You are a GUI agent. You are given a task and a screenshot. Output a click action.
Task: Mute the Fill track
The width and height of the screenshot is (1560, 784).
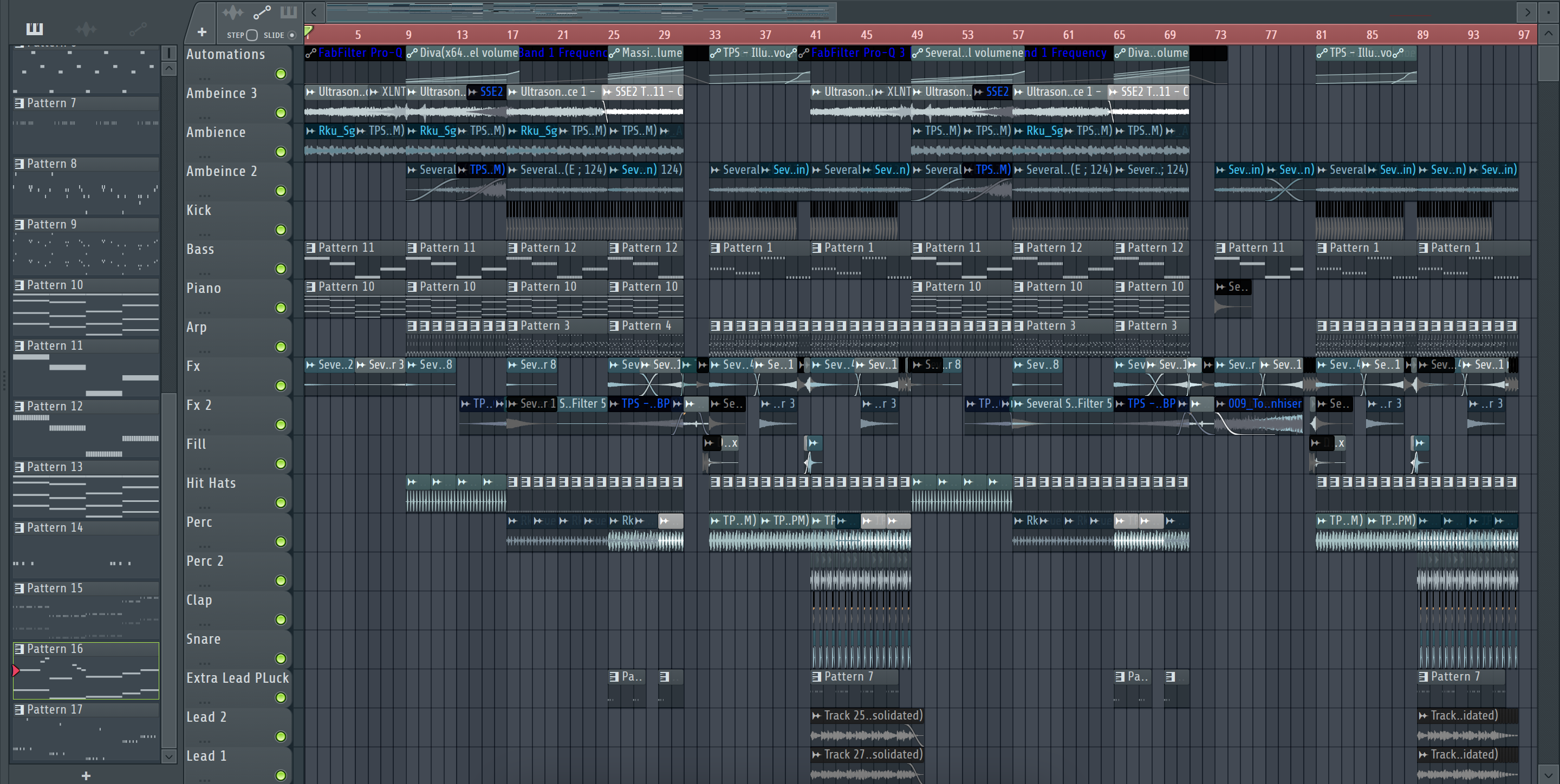281,464
